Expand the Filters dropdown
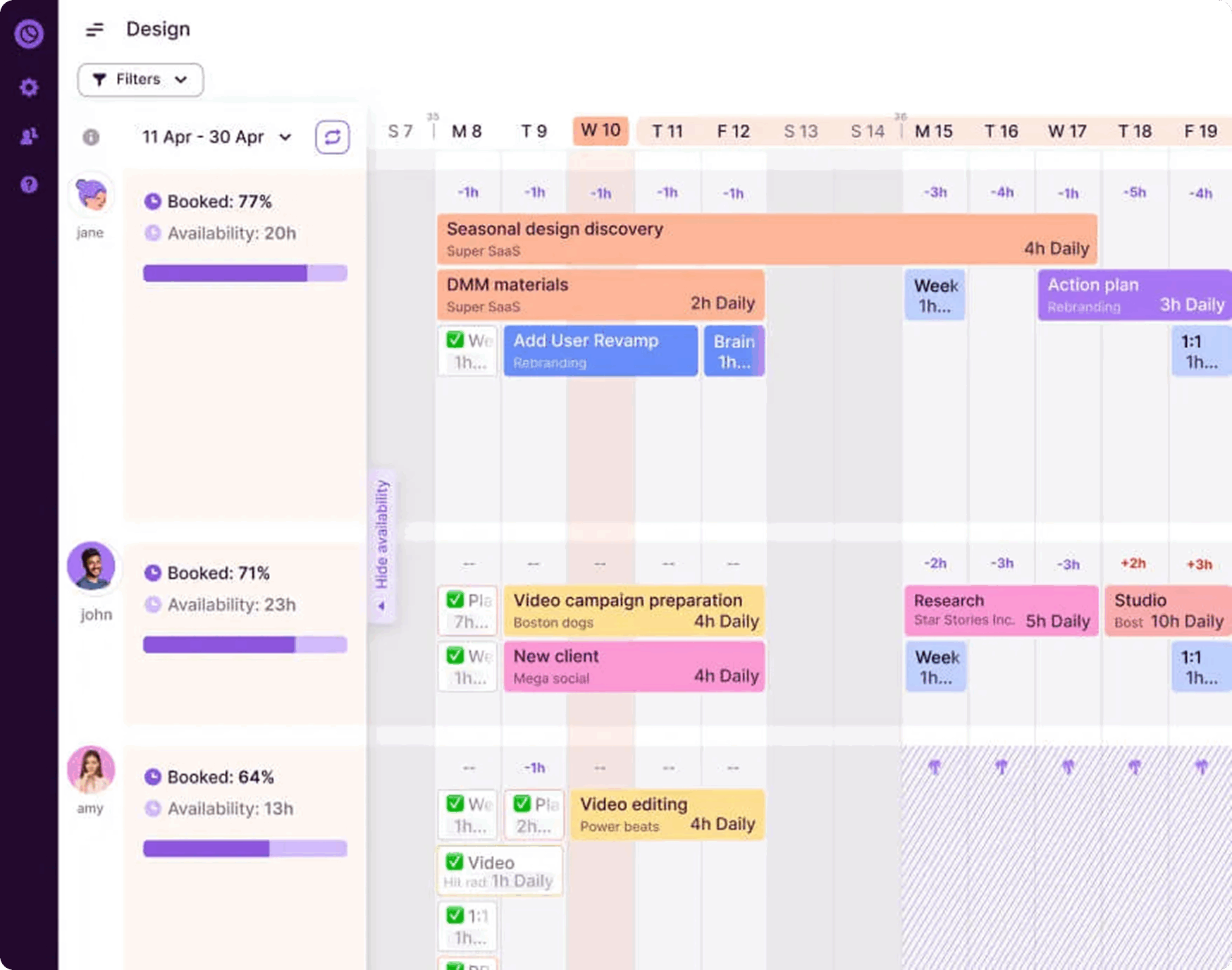 click(140, 80)
